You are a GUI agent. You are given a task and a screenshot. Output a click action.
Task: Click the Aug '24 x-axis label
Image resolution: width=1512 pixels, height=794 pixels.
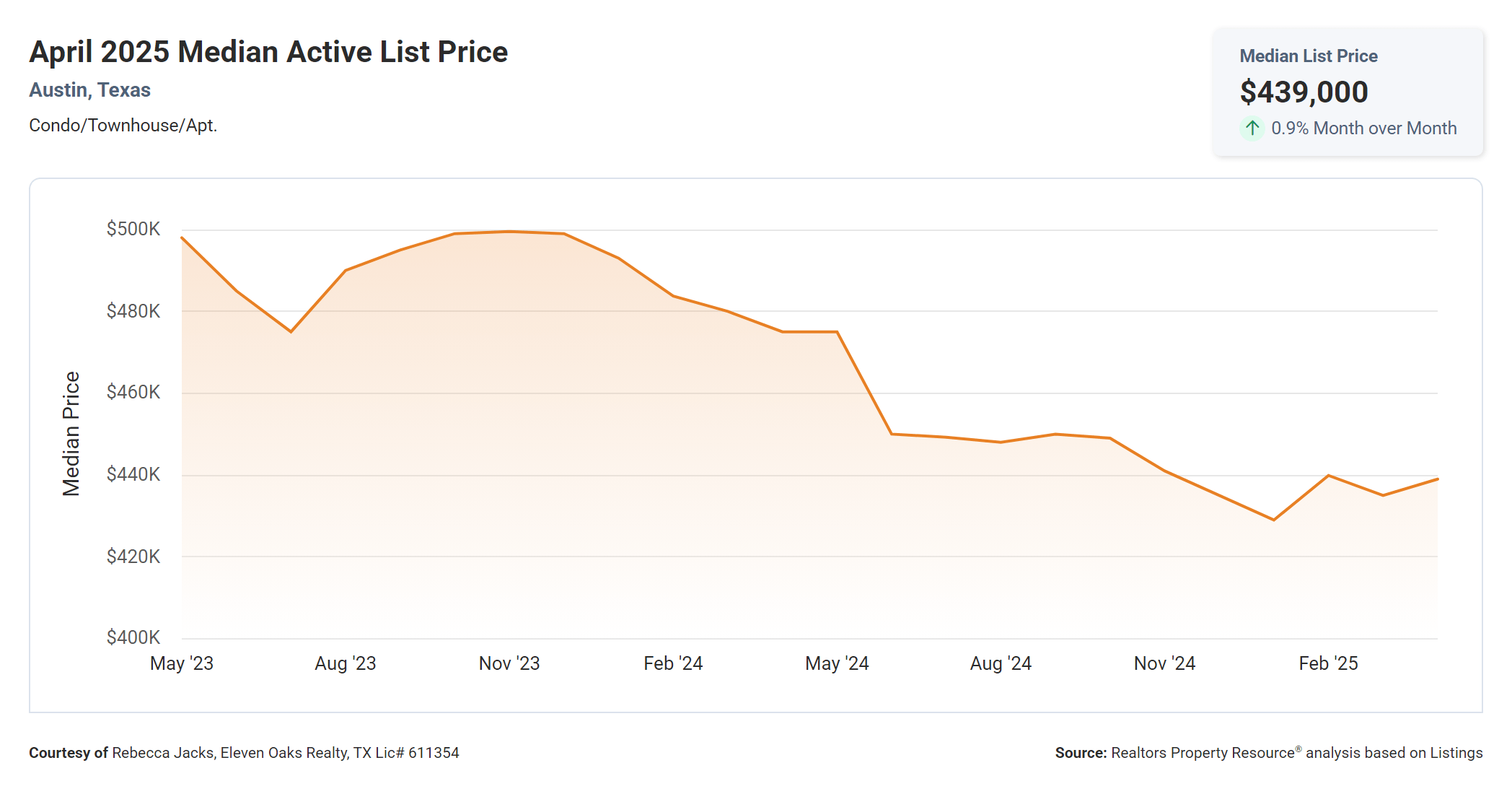point(1001,663)
